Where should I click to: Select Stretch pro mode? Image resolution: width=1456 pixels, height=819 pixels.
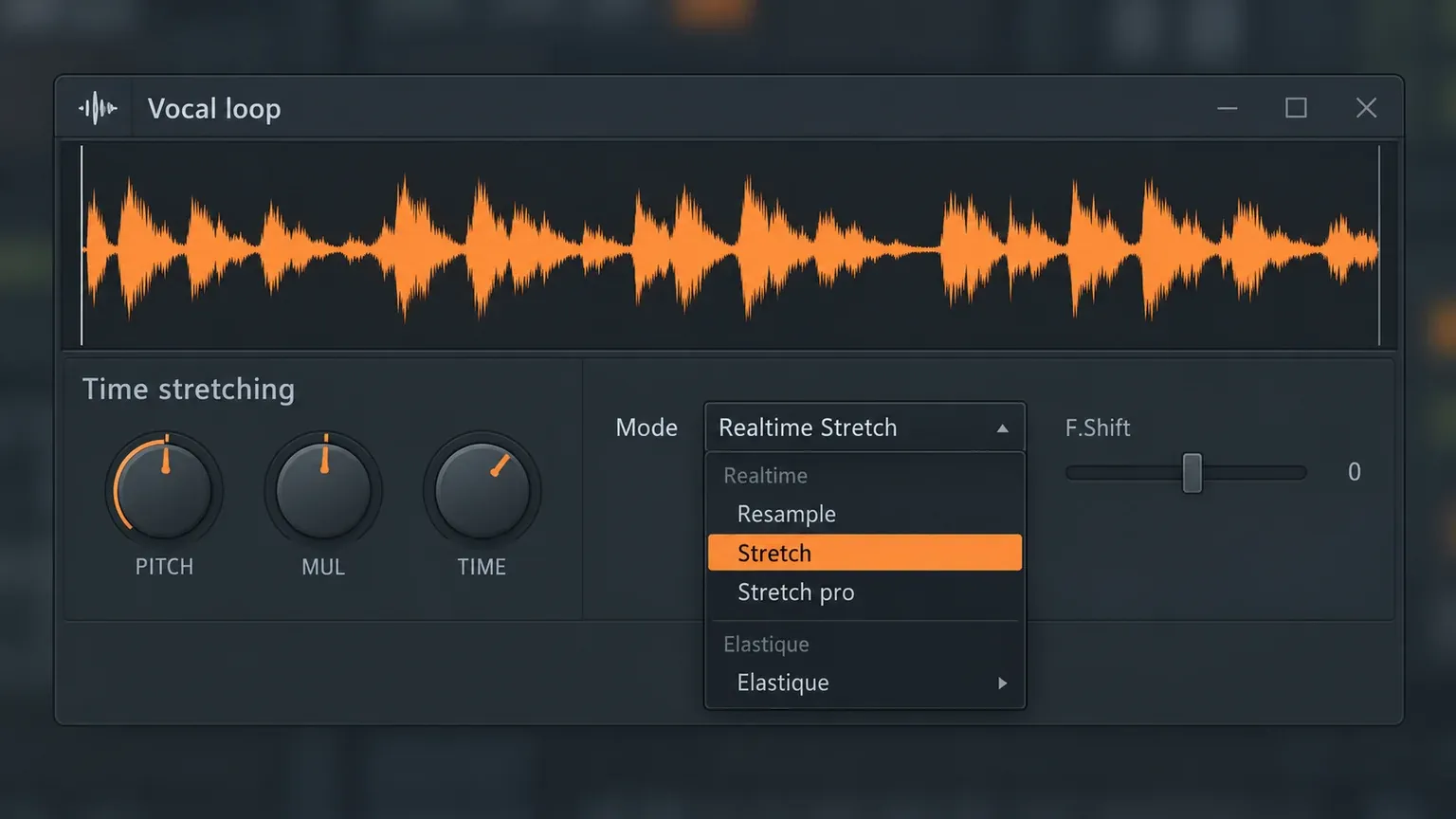864,592
